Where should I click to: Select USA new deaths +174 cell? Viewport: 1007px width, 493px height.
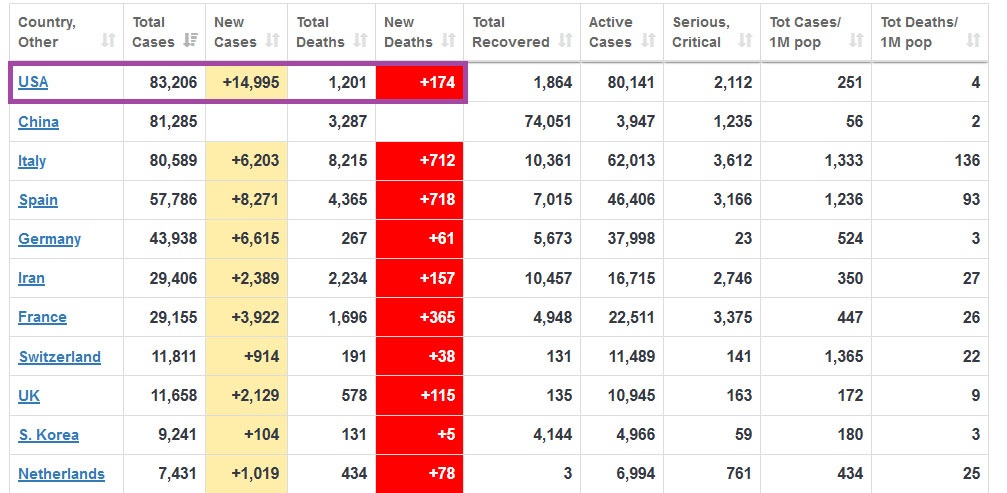[419, 82]
